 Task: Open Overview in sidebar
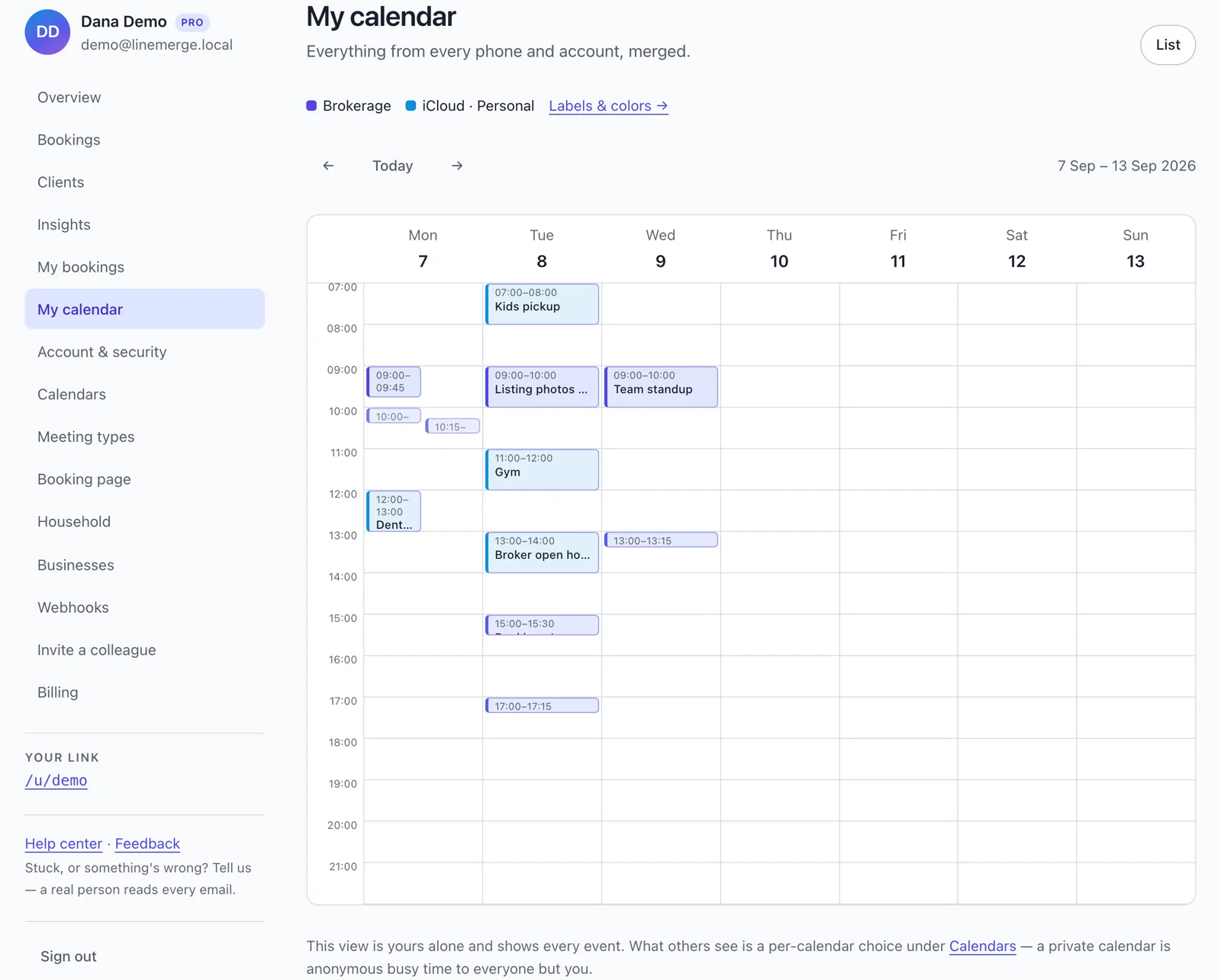145,97
